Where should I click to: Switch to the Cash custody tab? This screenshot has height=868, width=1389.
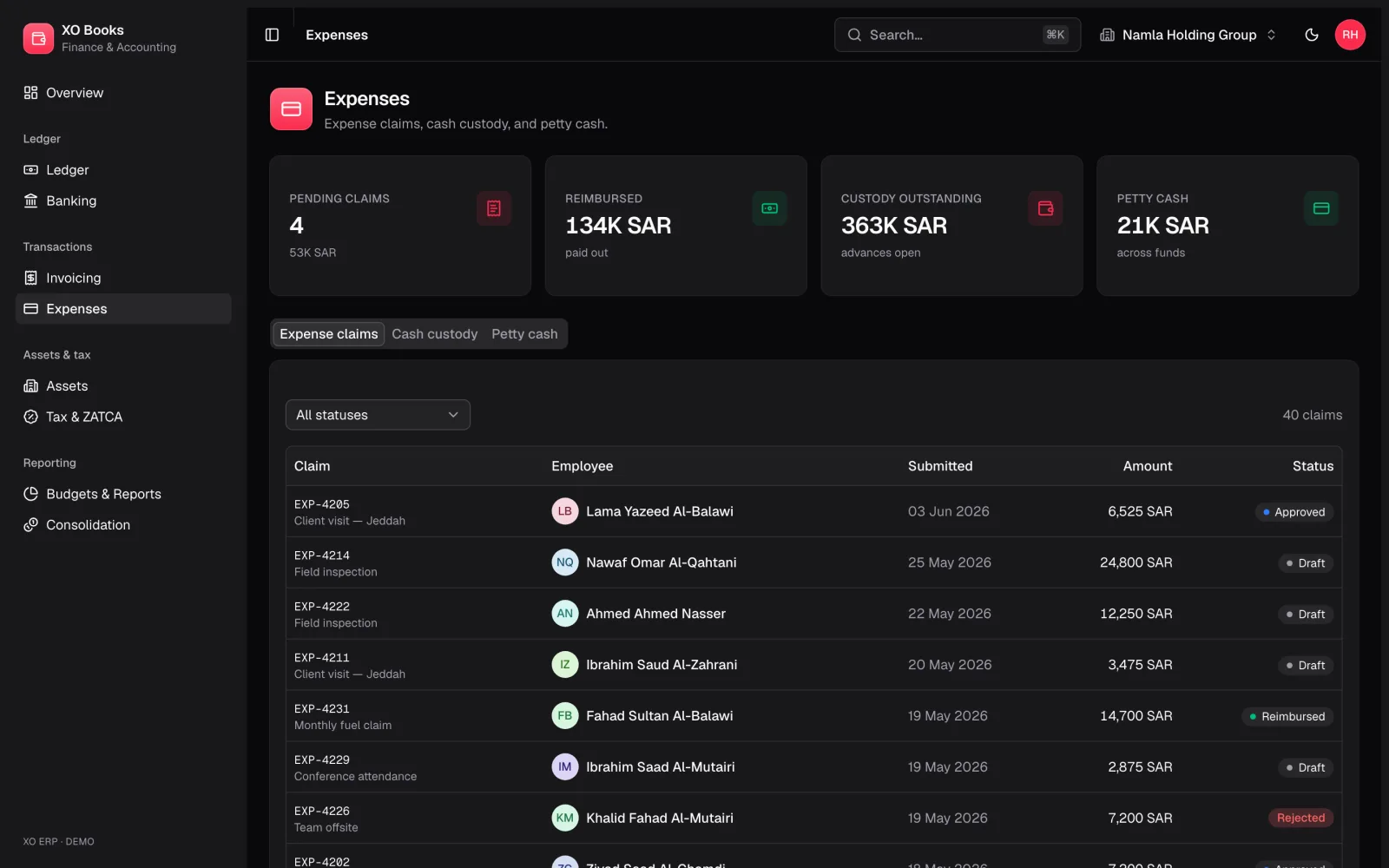coord(435,334)
